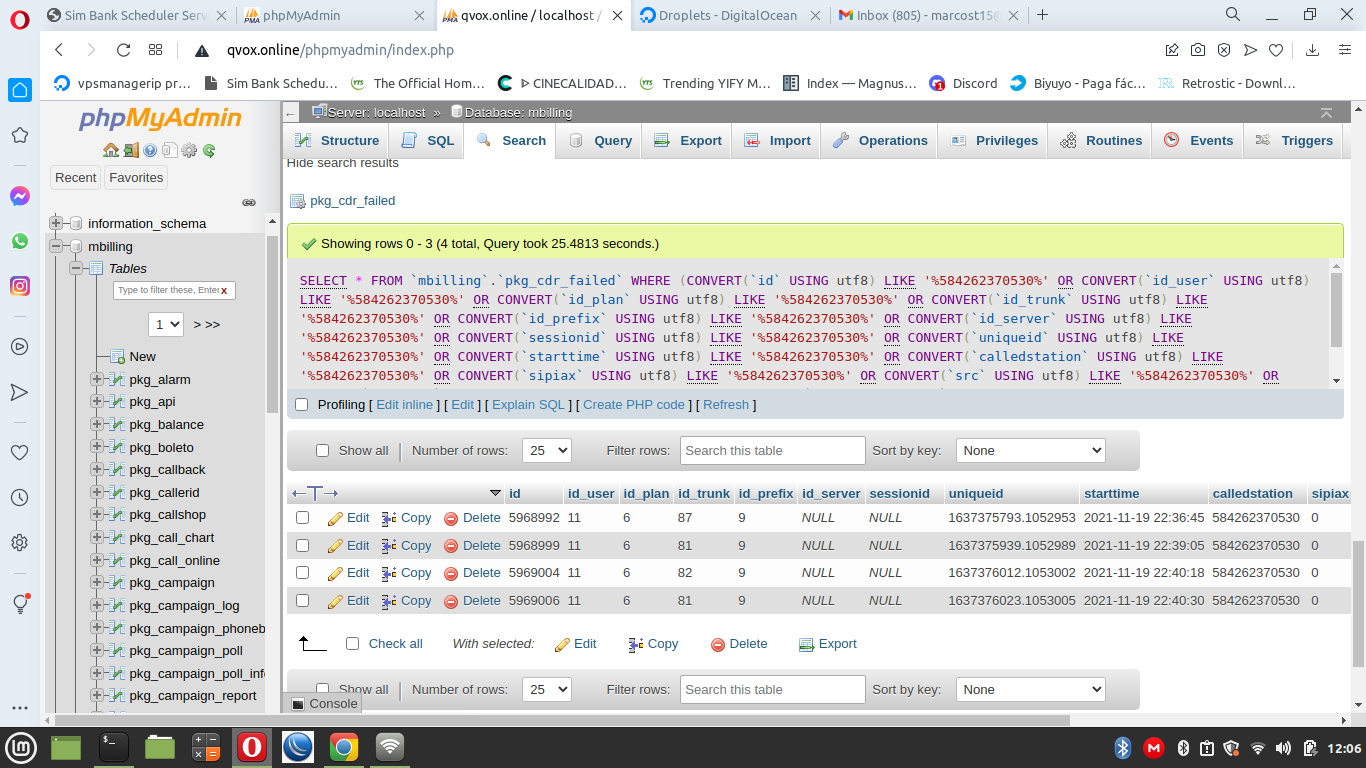Toggle the Profiling checkbox
Viewport: 1366px width, 768px height.
[302, 405]
